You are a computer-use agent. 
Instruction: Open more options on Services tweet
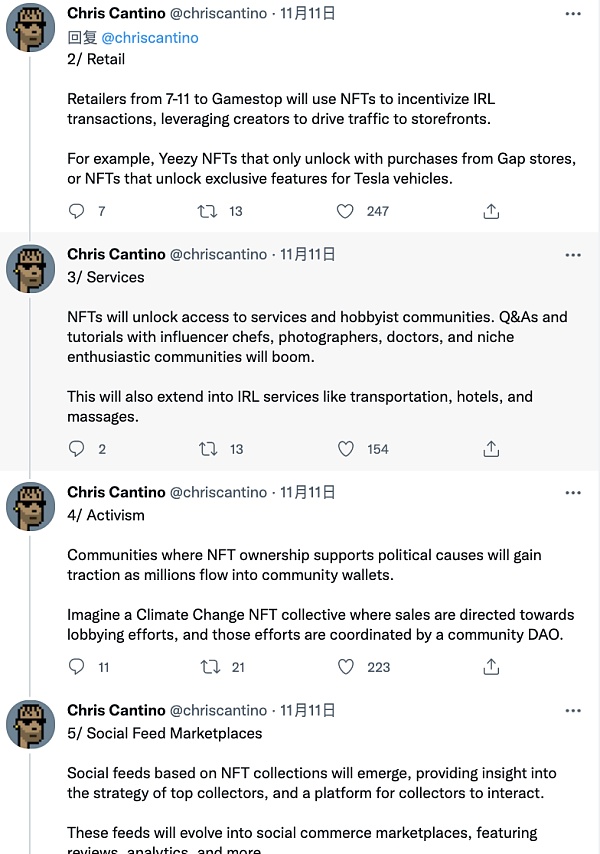pyautogui.click(x=573, y=255)
